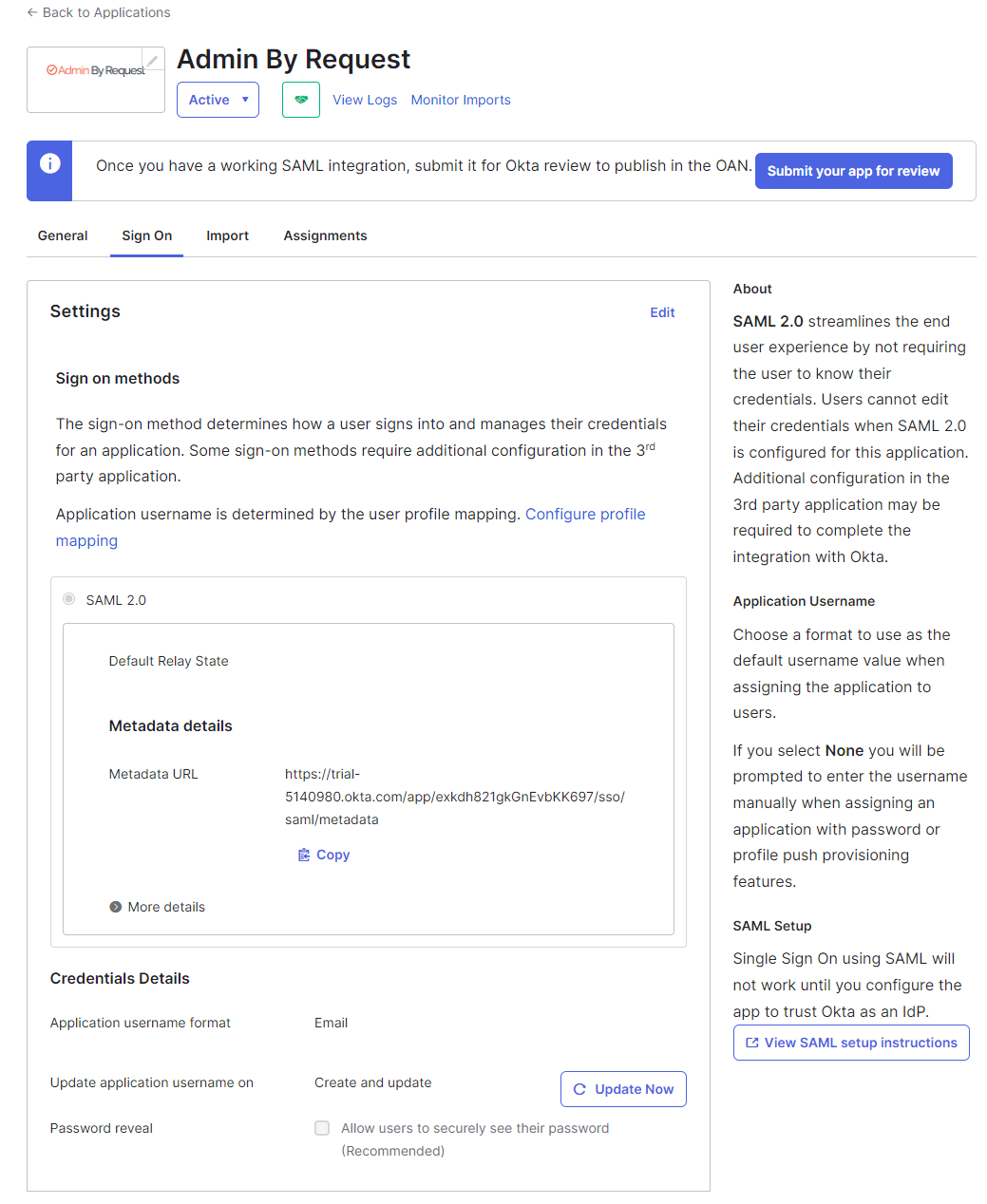Click the blue info icon
The width and height of the screenshot is (987, 1204).
(x=49, y=163)
